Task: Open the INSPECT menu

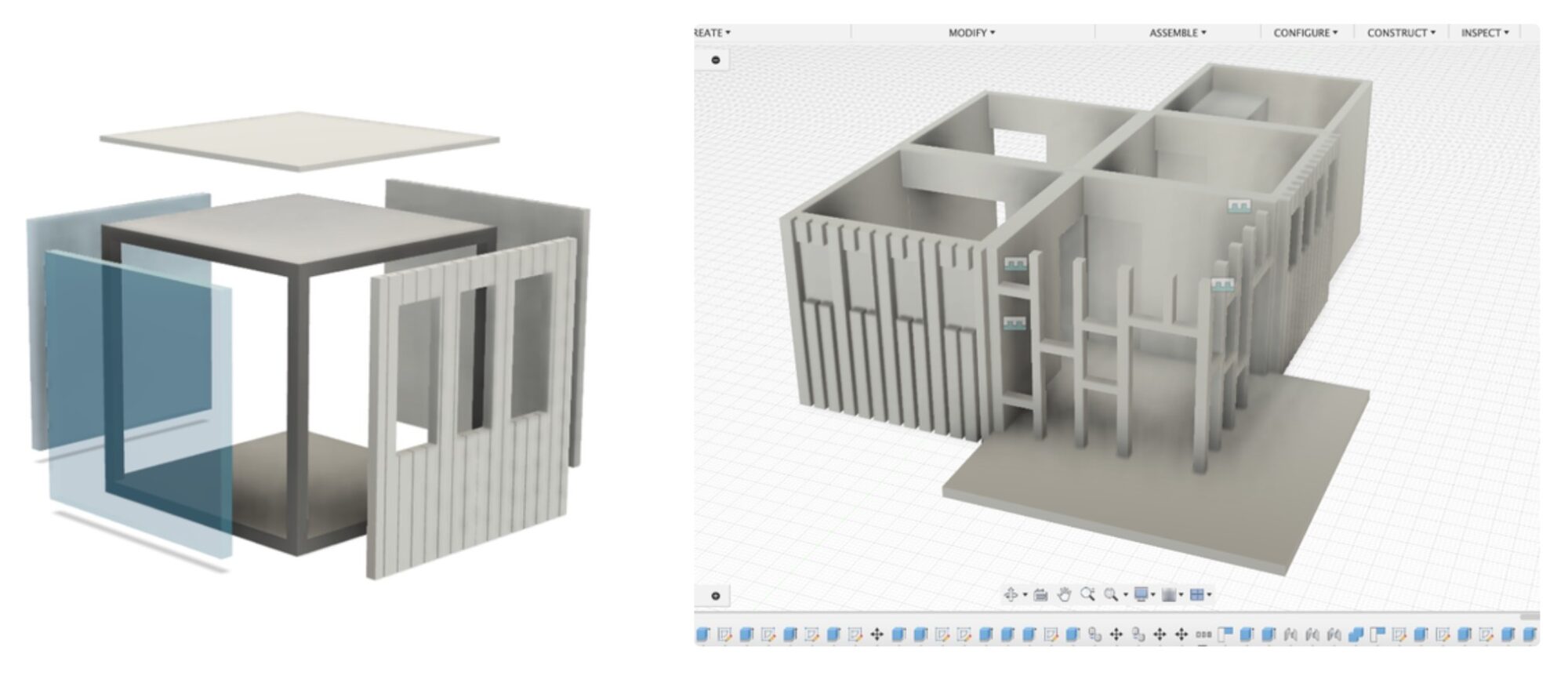Action: point(1485,33)
